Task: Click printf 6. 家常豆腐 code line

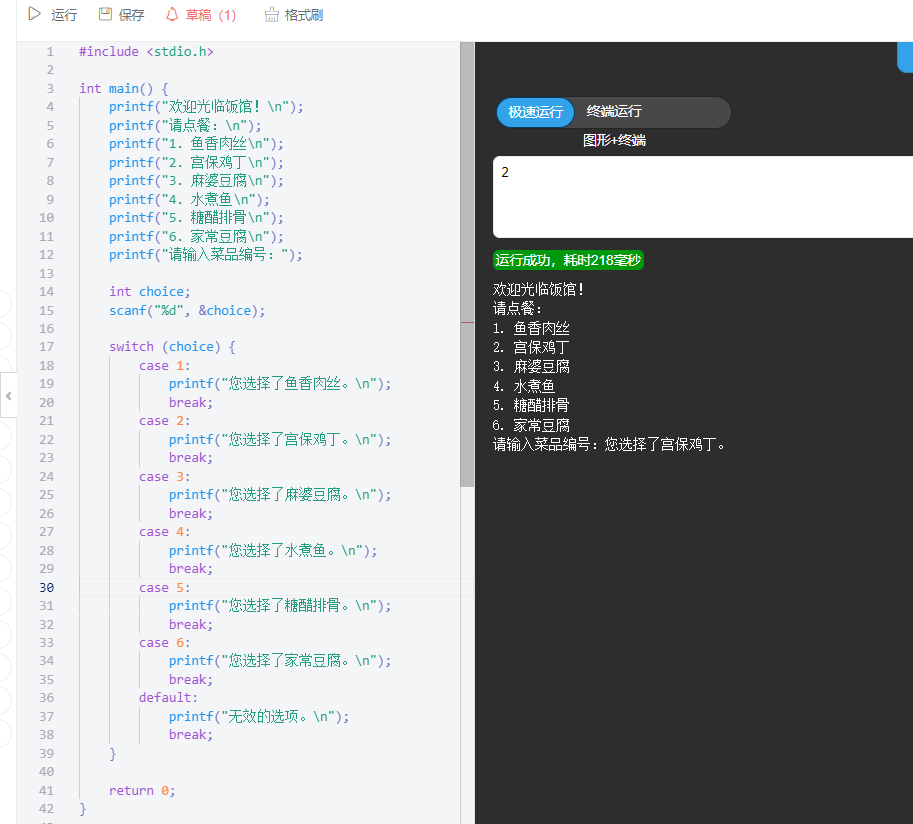Action: coord(196,236)
